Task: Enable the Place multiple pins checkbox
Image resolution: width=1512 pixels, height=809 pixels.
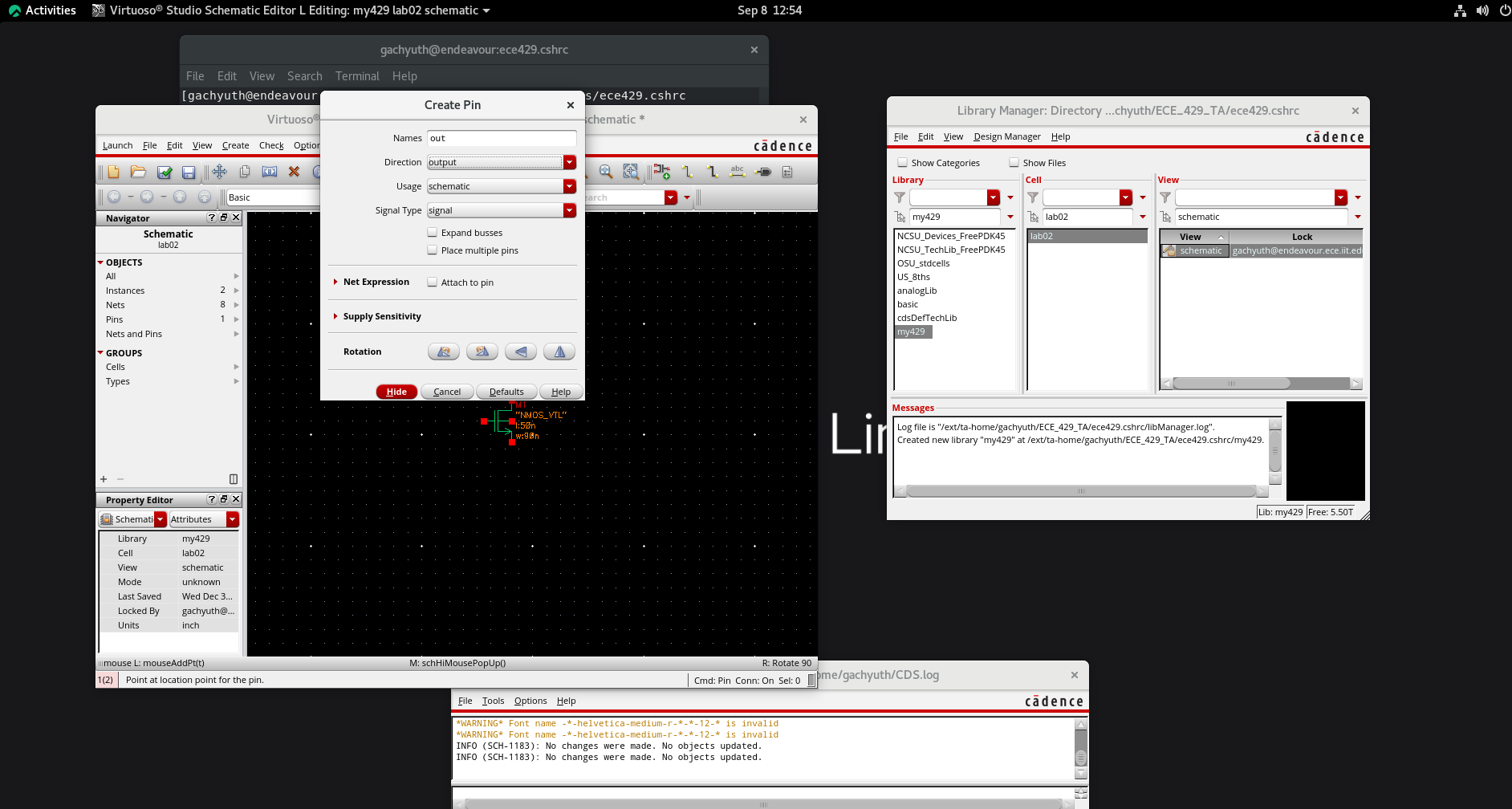Action: tap(433, 250)
